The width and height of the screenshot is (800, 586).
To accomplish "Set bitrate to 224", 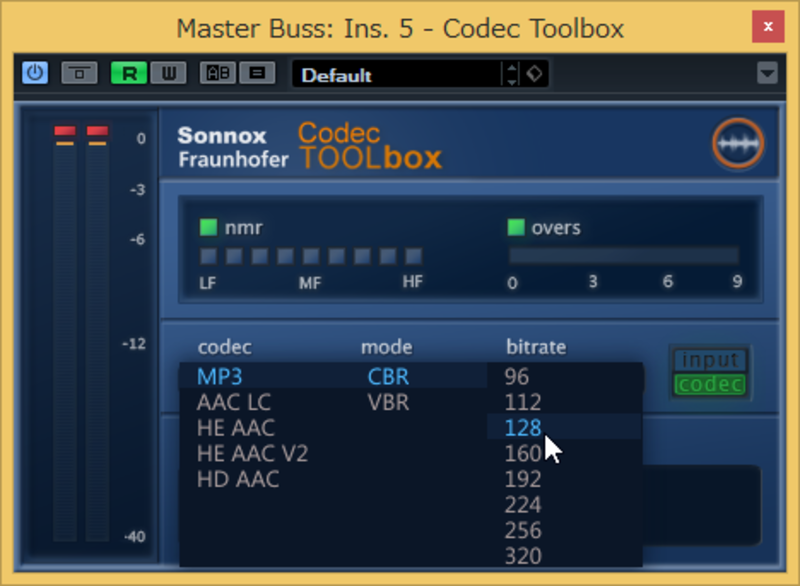I will tap(522, 504).
